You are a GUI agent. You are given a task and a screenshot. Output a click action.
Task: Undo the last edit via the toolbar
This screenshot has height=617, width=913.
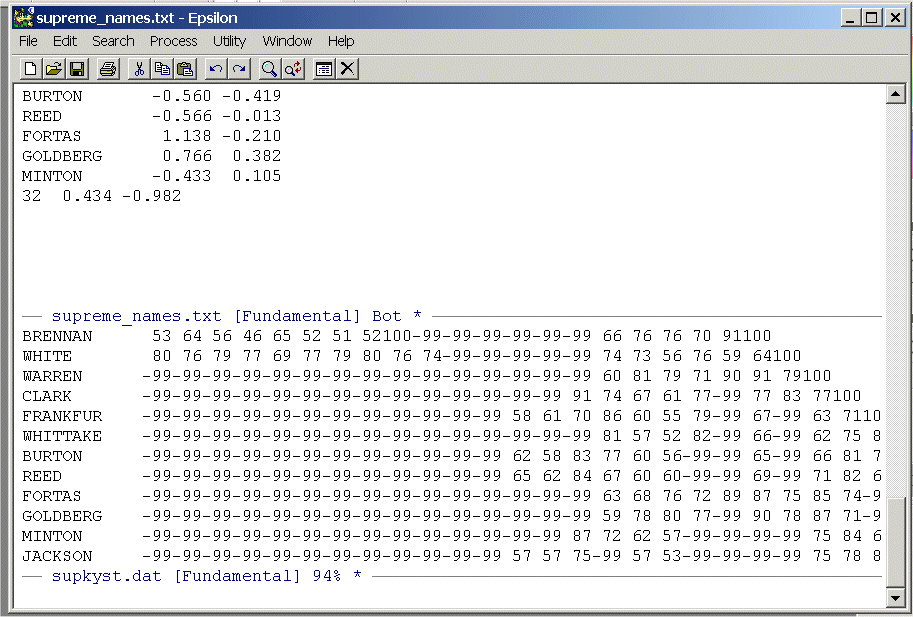pos(216,69)
